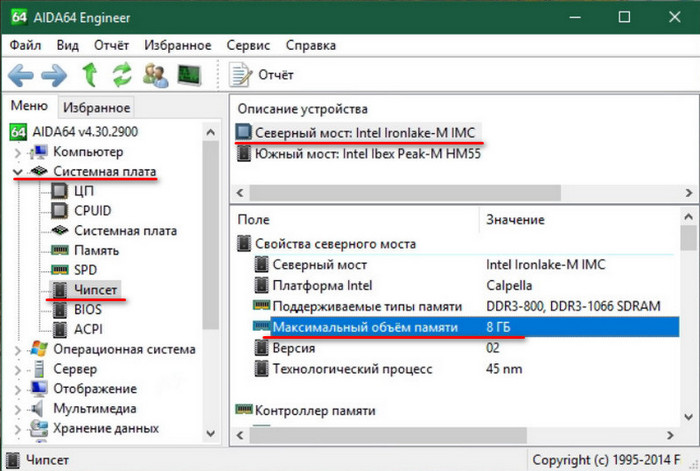Viewport: 700px width, 471px height.
Task: Open the Отчёт report toolbar button
Action: 262,75
